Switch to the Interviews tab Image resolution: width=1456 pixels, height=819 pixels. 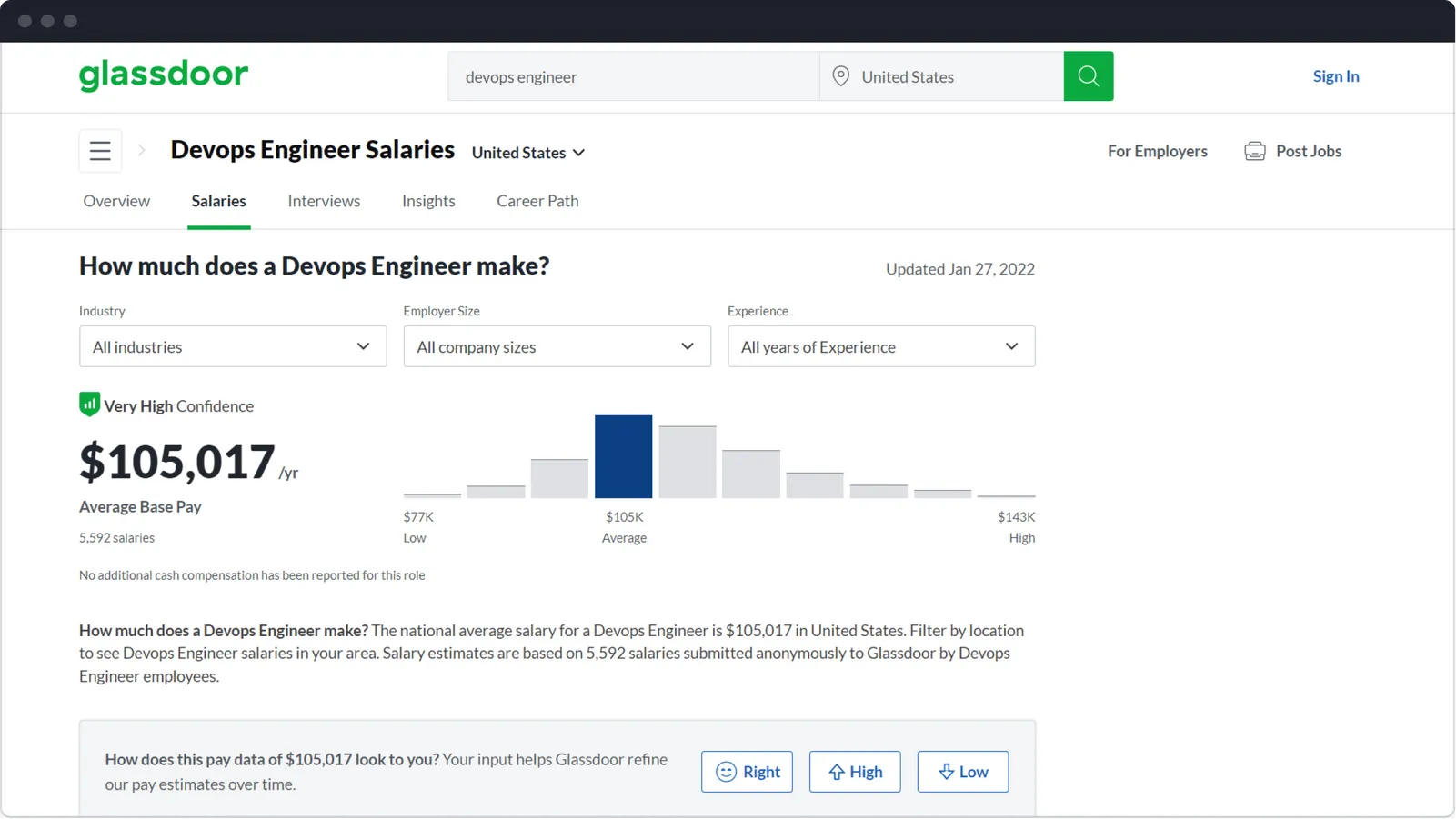coord(324,201)
